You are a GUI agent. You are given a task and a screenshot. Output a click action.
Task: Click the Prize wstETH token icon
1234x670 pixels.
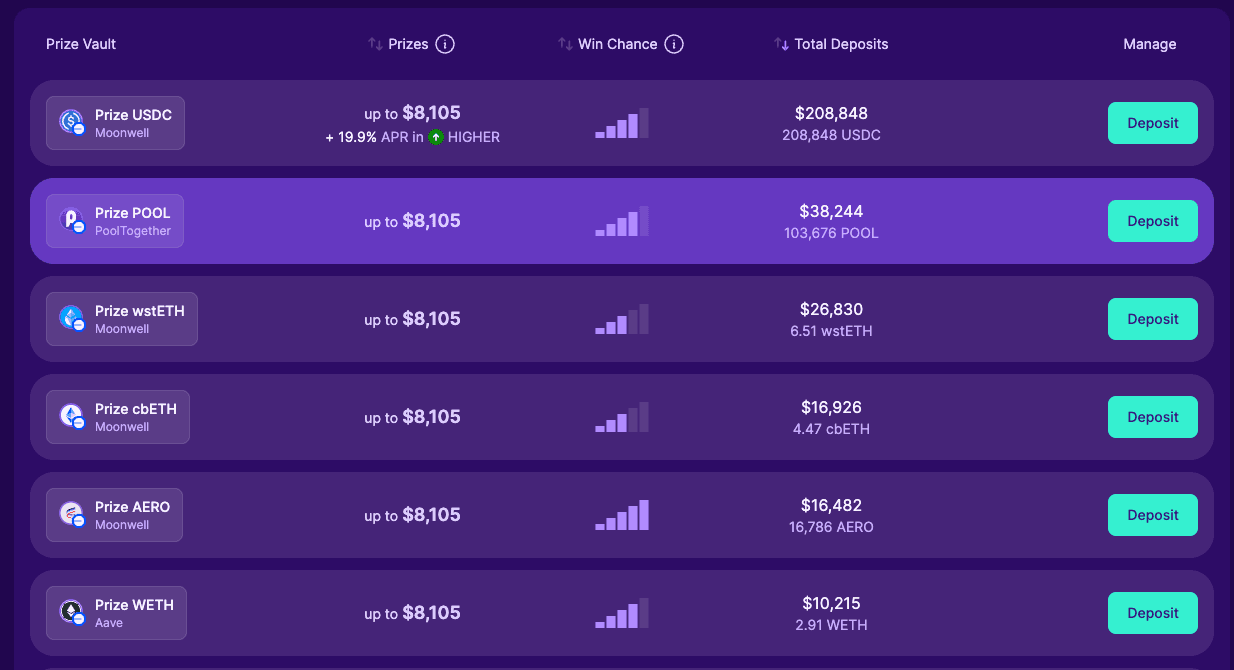[x=71, y=318]
